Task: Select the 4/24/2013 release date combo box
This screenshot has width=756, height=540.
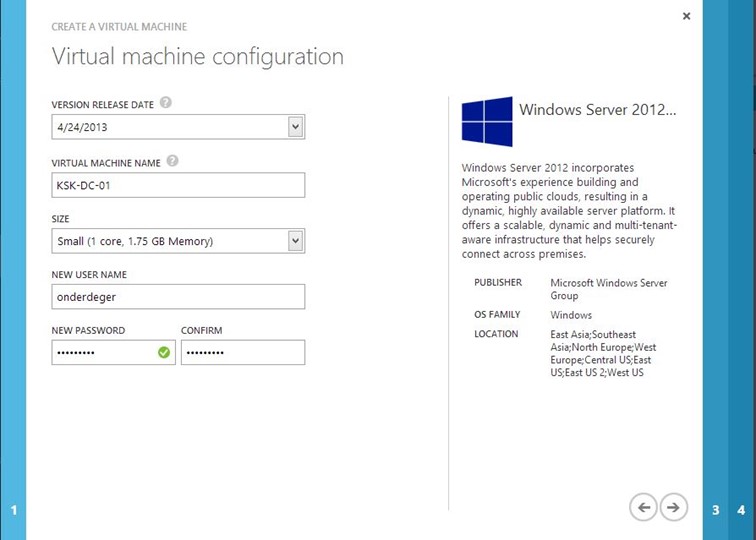Action: tap(178, 127)
